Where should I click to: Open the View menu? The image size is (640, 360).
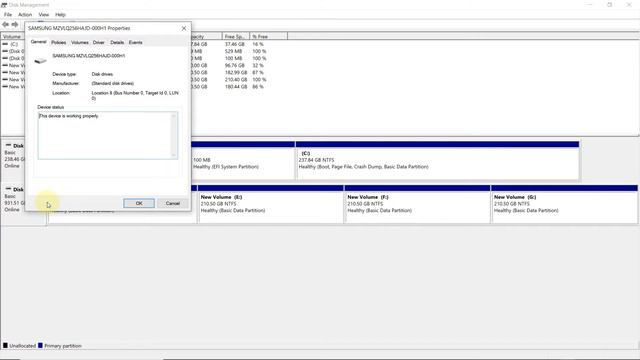coord(44,15)
